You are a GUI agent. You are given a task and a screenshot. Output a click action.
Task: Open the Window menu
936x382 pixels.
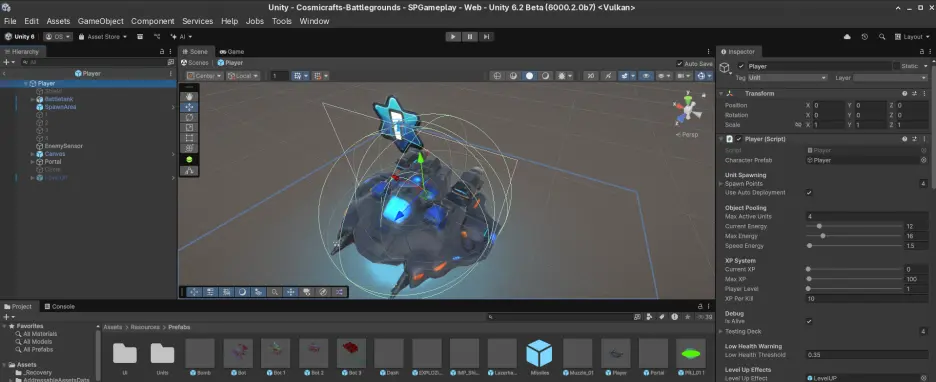tap(314, 21)
